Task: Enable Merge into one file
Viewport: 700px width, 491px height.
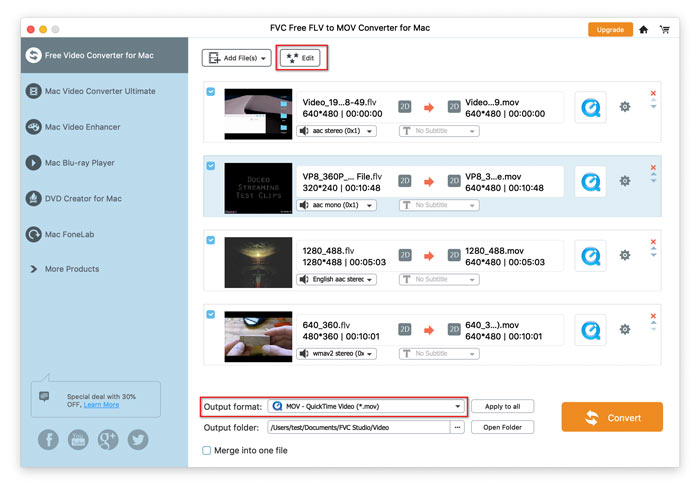Action: click(207, 450)
